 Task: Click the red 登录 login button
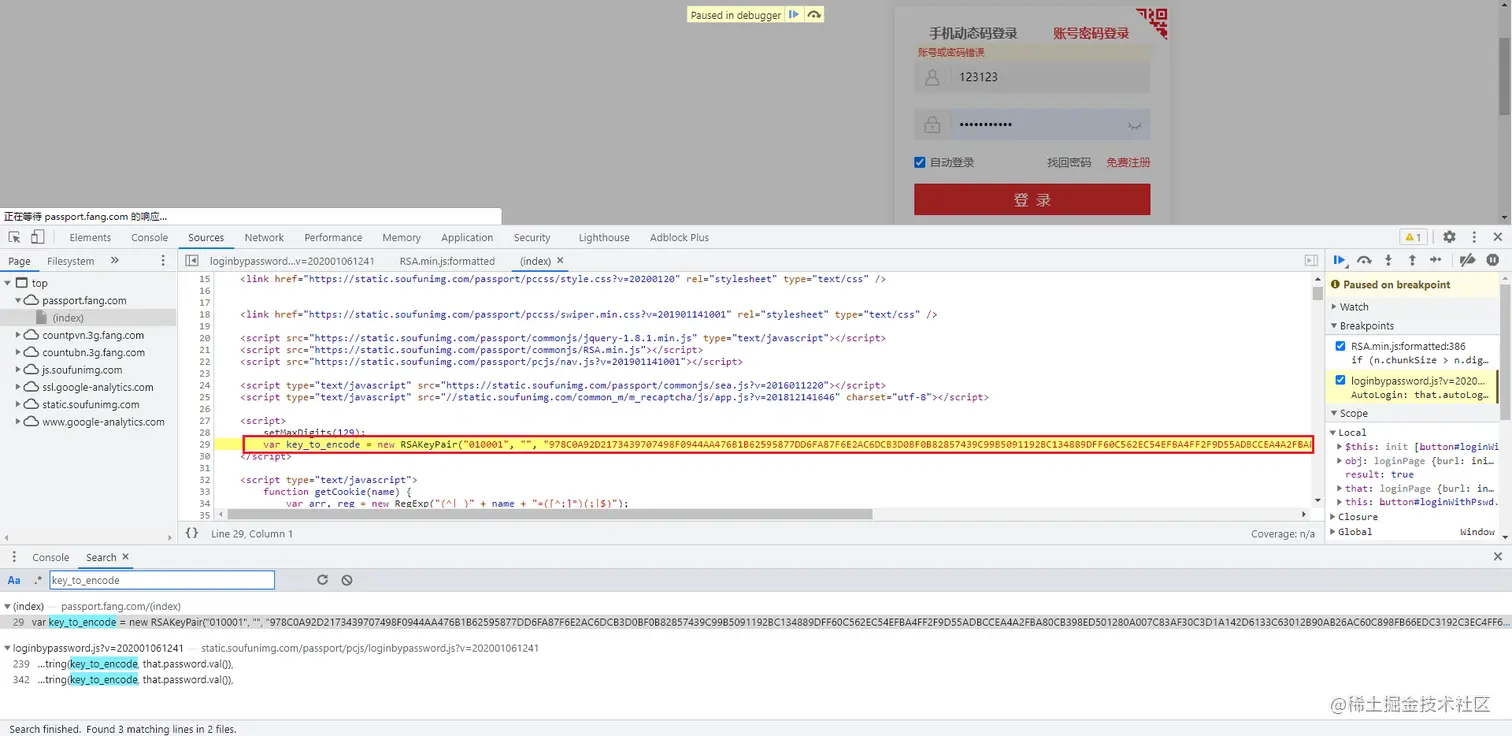pyautogui.click(x=1032, y=200)
